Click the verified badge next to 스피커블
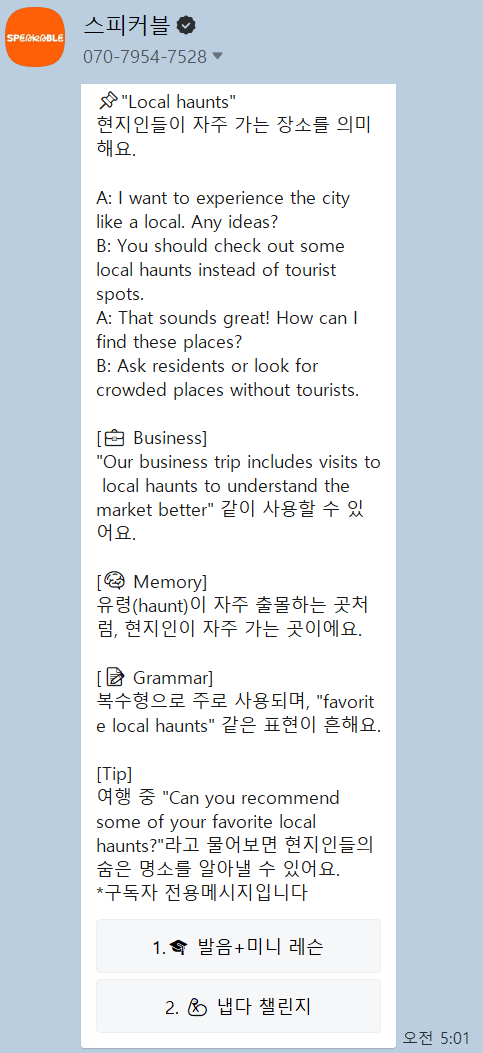This screenshot has height=1053, width=483. 186,26
